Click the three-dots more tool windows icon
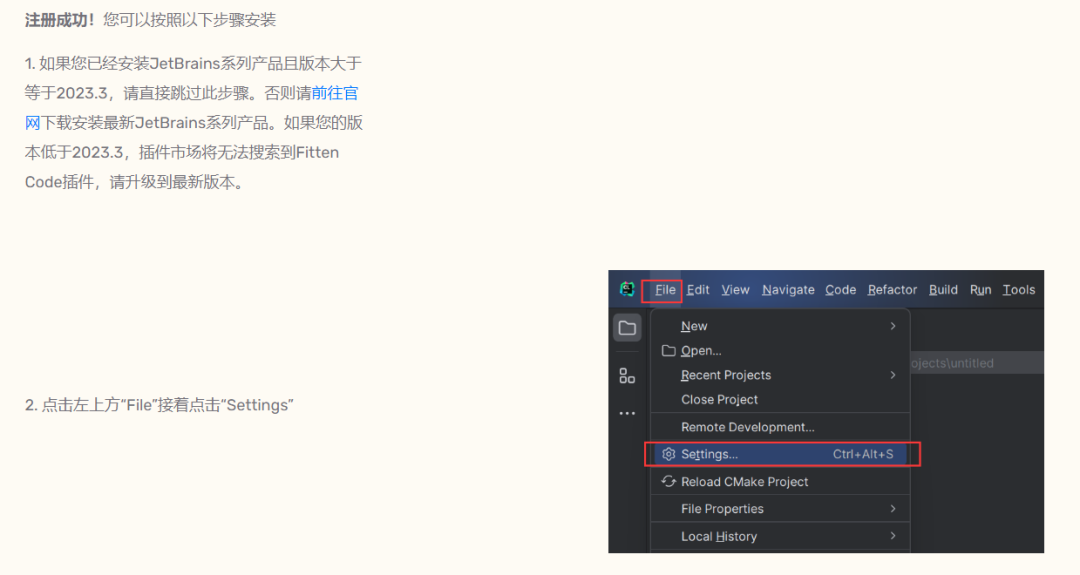The height and width of the screenshot is (575, 1080). coord(627,413)
